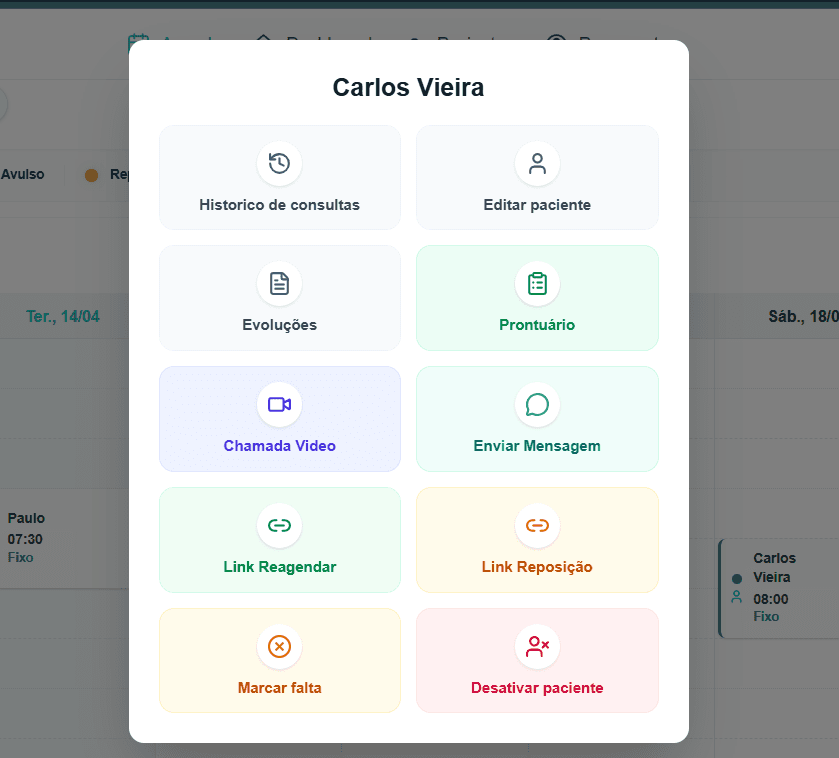839x758 pixels.
Task: Click the calendar icon in the top navigation
Action: [x=137, y=42]
